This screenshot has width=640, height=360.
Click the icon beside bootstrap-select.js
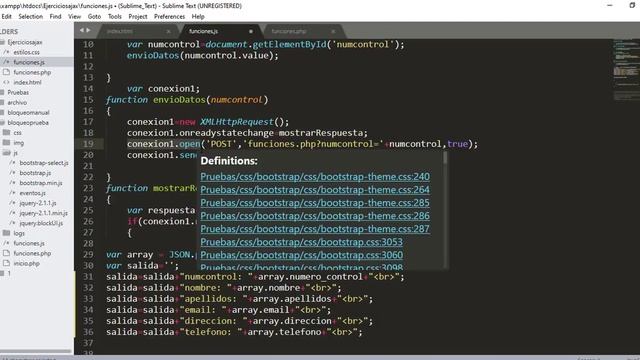[13, 163]
